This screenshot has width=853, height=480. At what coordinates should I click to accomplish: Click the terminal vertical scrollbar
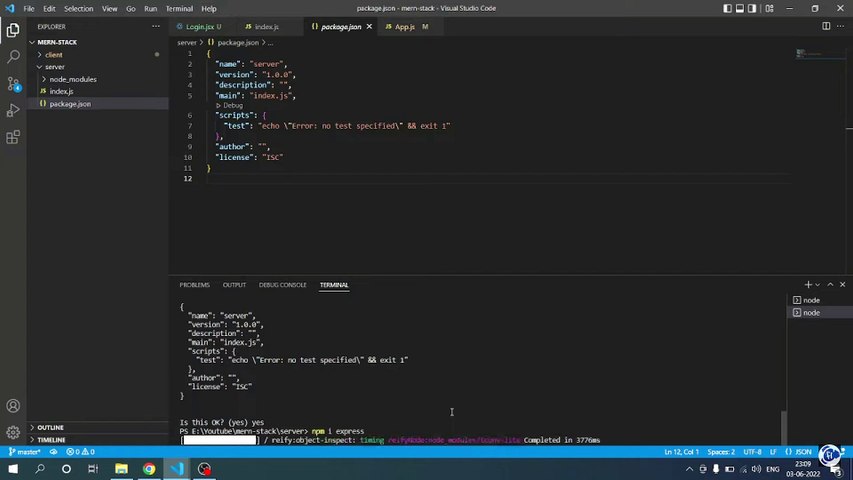coord(783,427)
